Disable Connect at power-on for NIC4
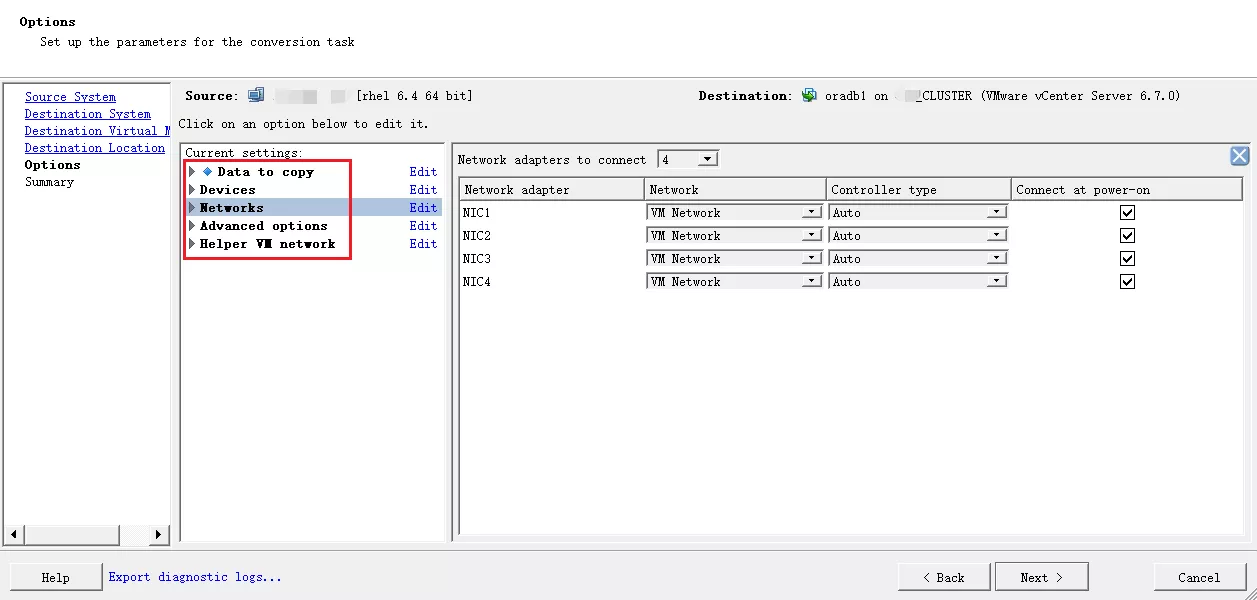 point(1127,282)
